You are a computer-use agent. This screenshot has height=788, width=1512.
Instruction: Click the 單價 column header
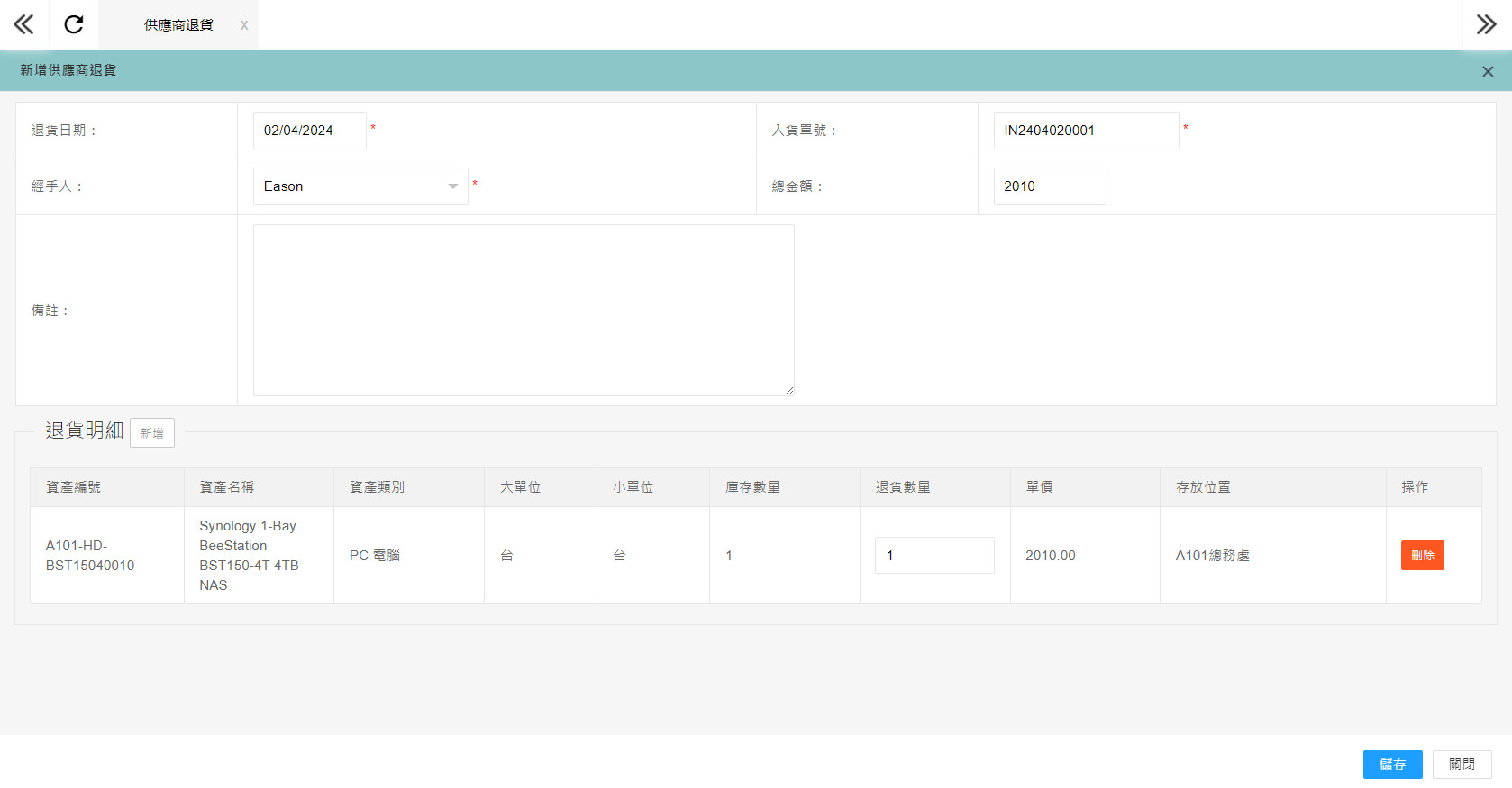[1039, 487]
